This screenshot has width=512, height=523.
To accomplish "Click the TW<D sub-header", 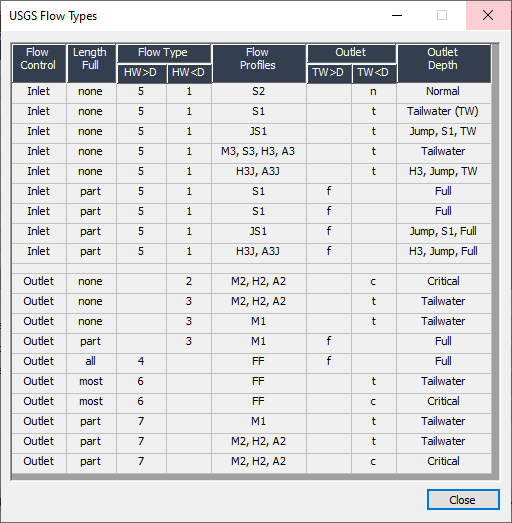I will pyautogui.click(x=374, y=73).
